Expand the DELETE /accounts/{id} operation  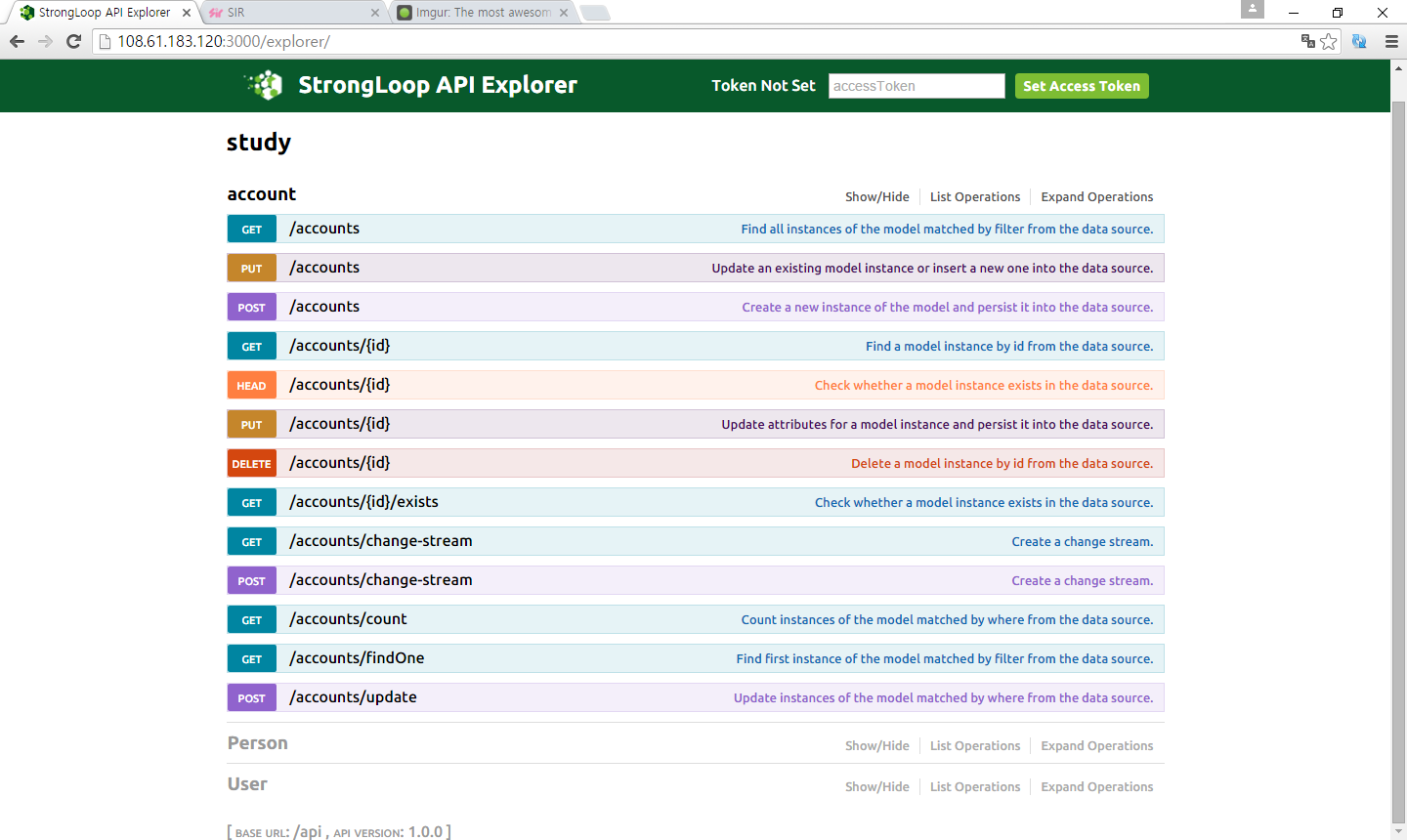[x=339, y=463]
